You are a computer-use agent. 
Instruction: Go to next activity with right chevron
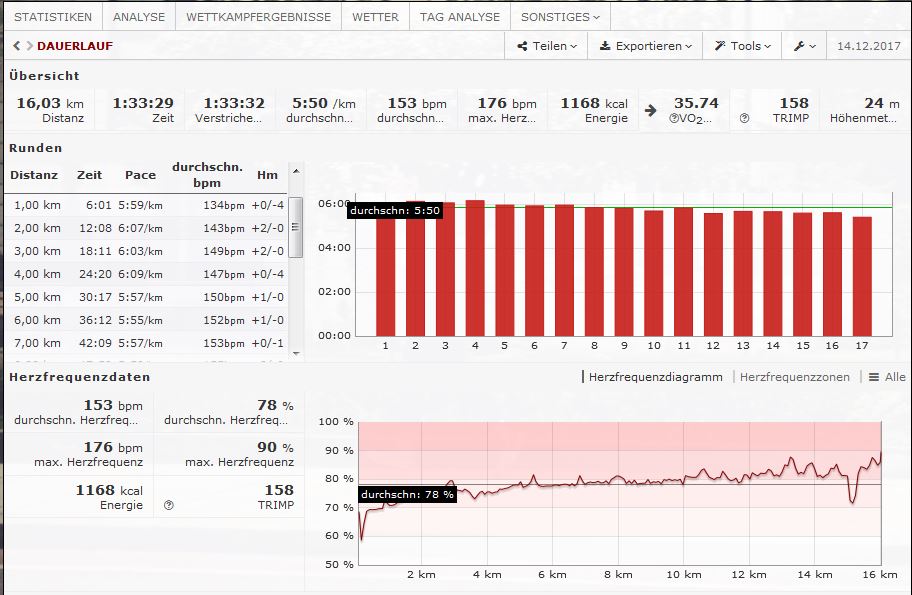point(28,46)
